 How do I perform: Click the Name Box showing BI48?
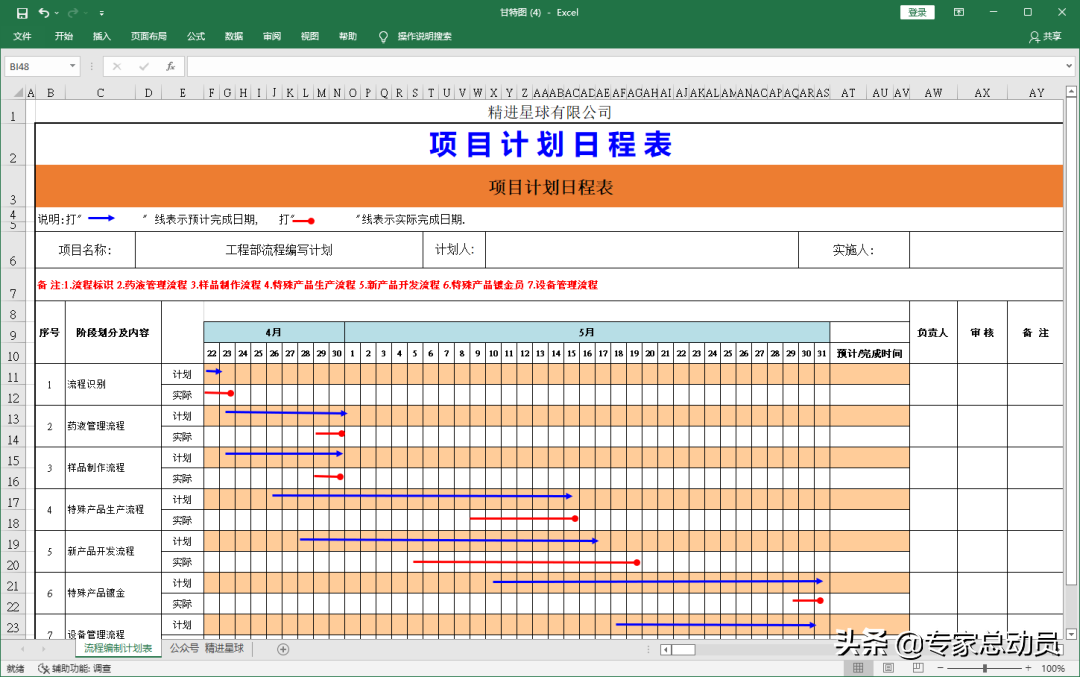[x=36, y=66]
